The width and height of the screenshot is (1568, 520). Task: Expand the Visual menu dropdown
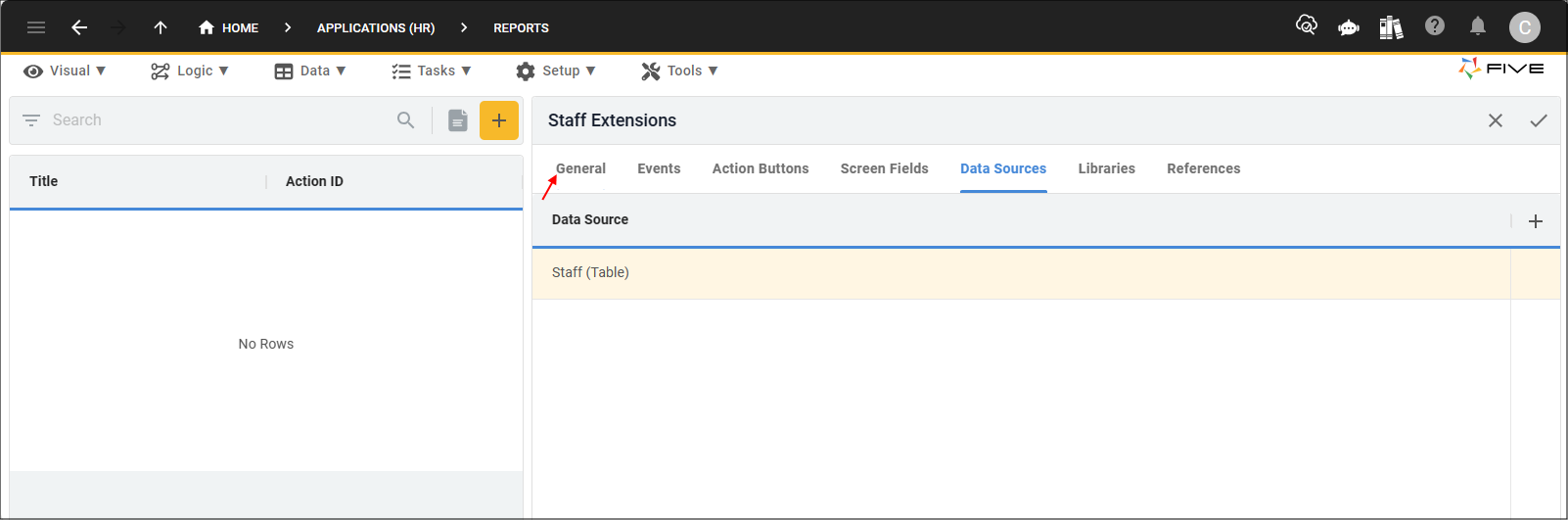65,71
